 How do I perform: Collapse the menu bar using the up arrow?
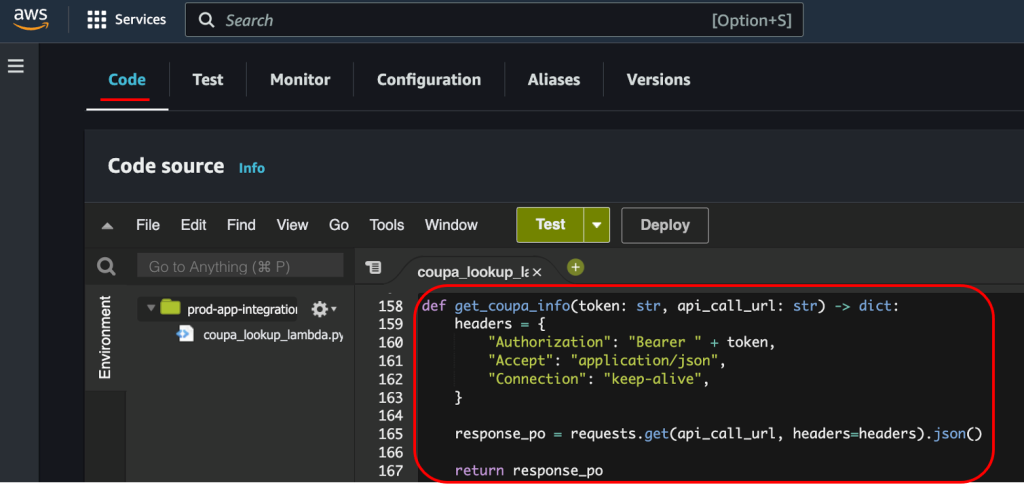point(108,226)
